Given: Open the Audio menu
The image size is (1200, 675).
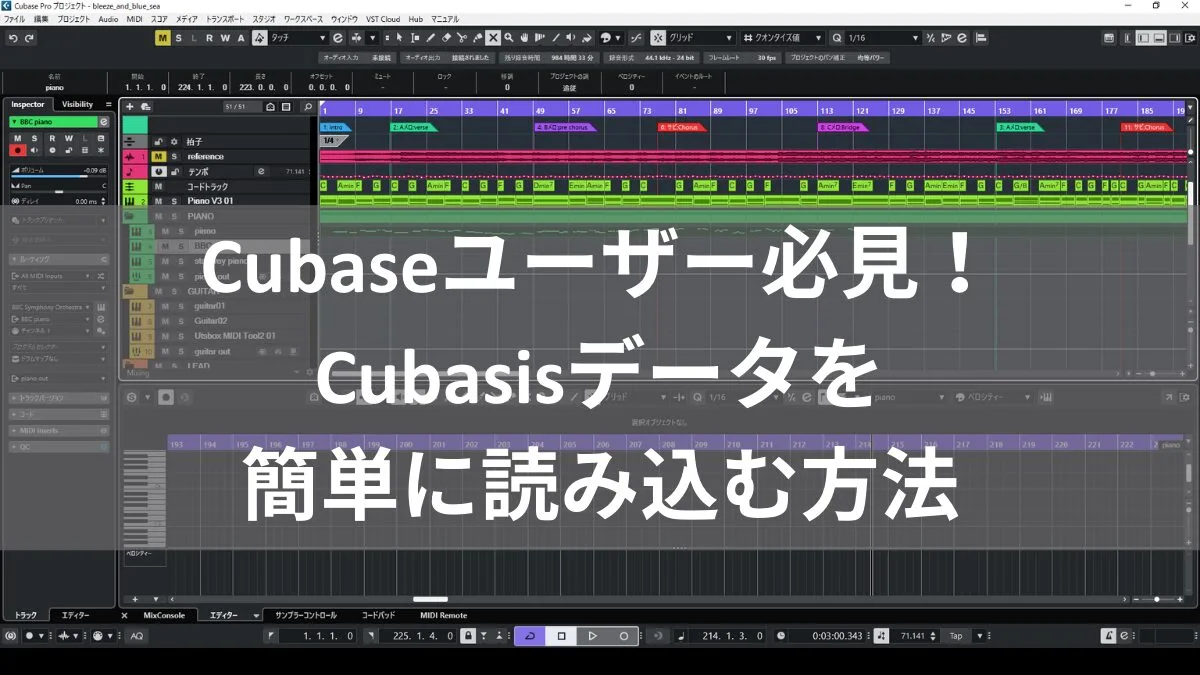Looking at the screenshot, I should pyautogui.click(x=108, y=19).
